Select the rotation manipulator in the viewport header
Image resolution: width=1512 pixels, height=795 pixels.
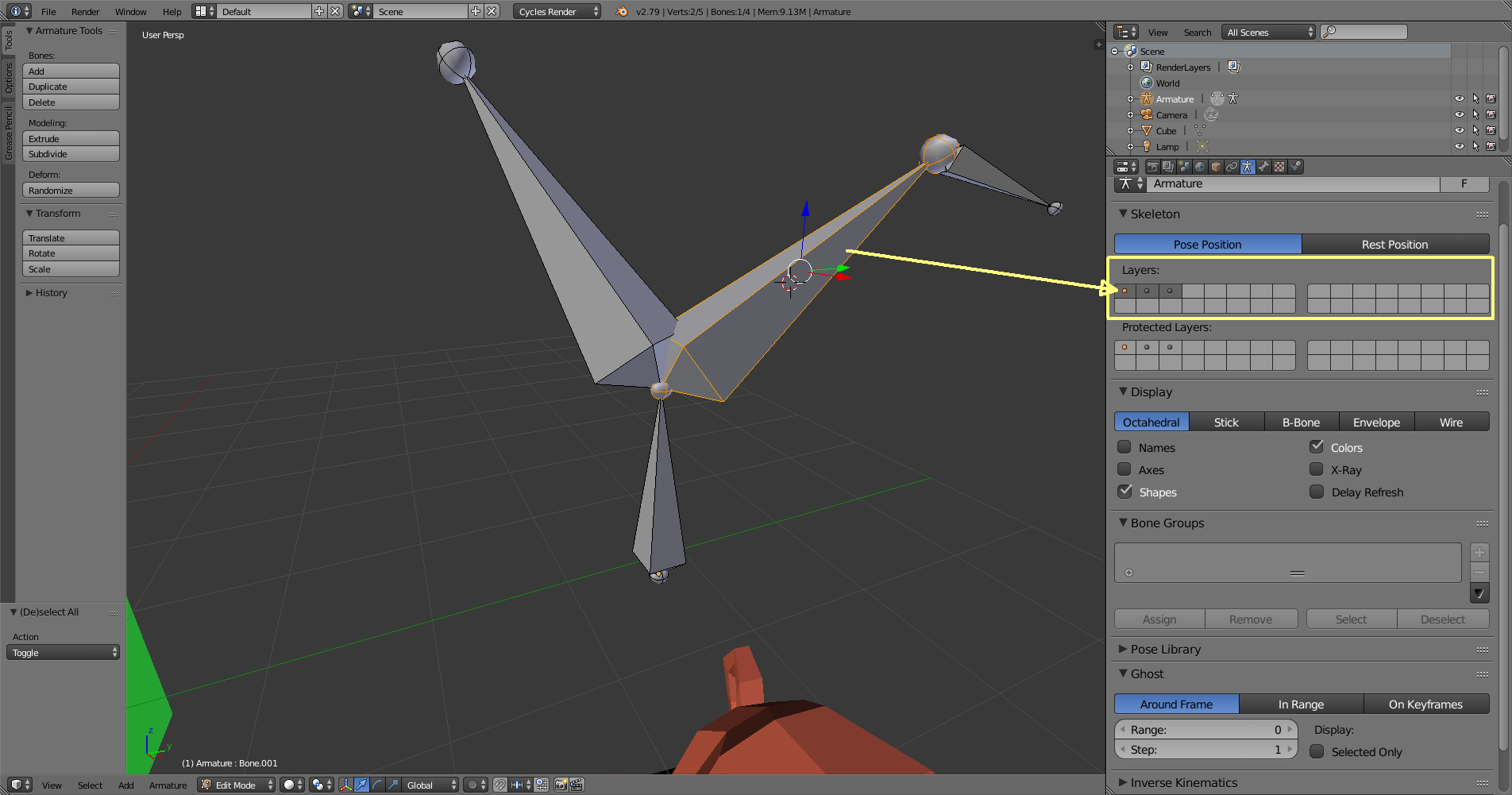click(x=377, y=785)
